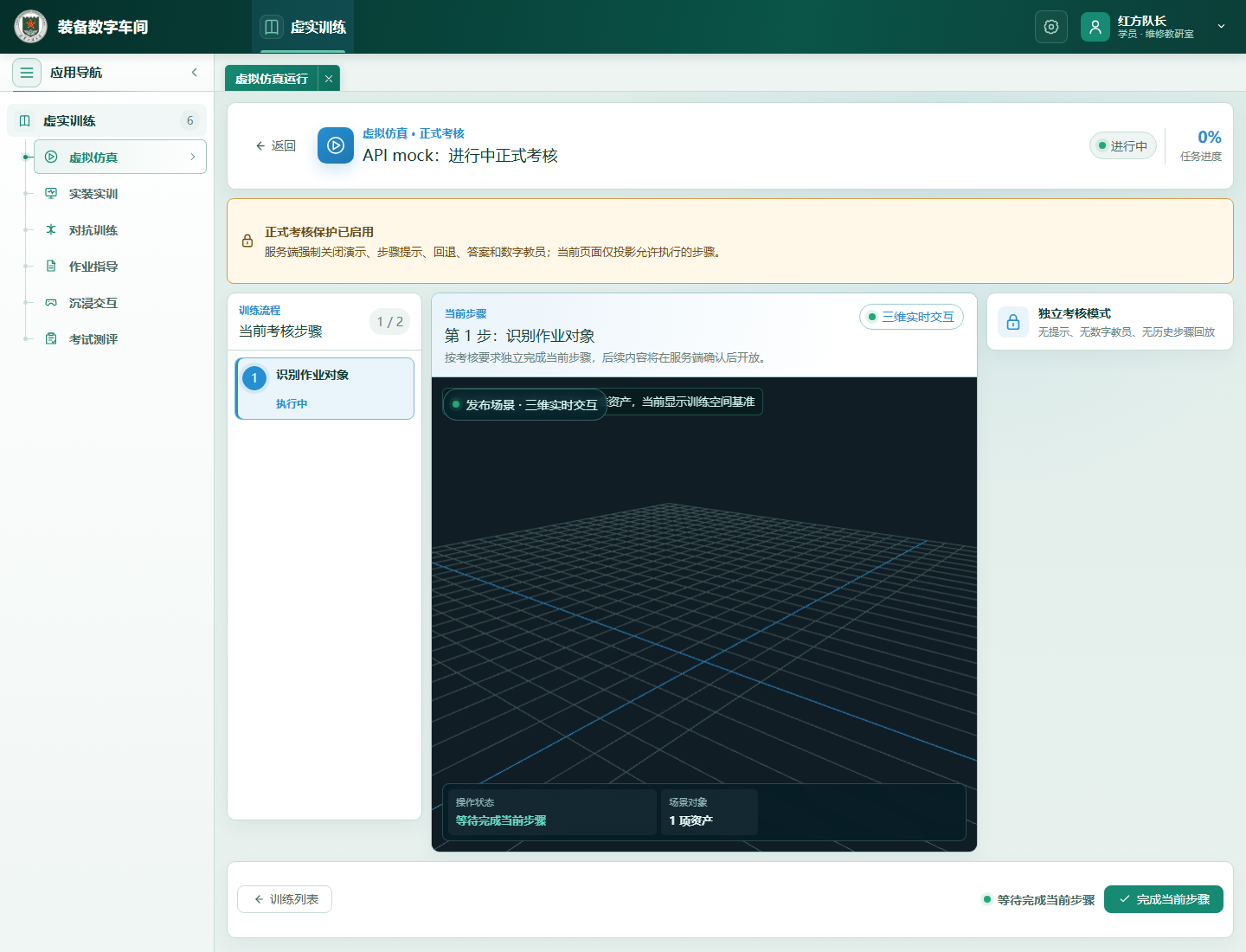Click the user avatar icon
The image size is (1246, 952).
point(1095,27)
